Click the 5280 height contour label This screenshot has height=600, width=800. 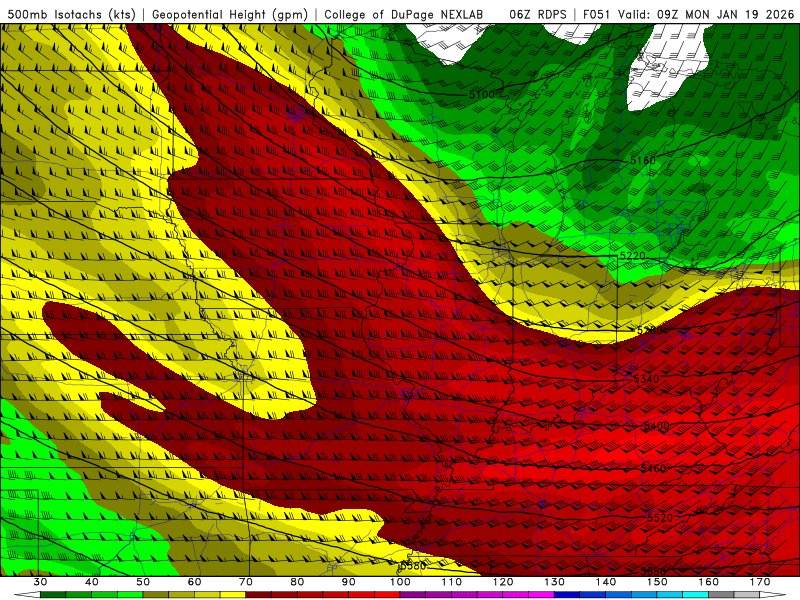coord(649,331)
